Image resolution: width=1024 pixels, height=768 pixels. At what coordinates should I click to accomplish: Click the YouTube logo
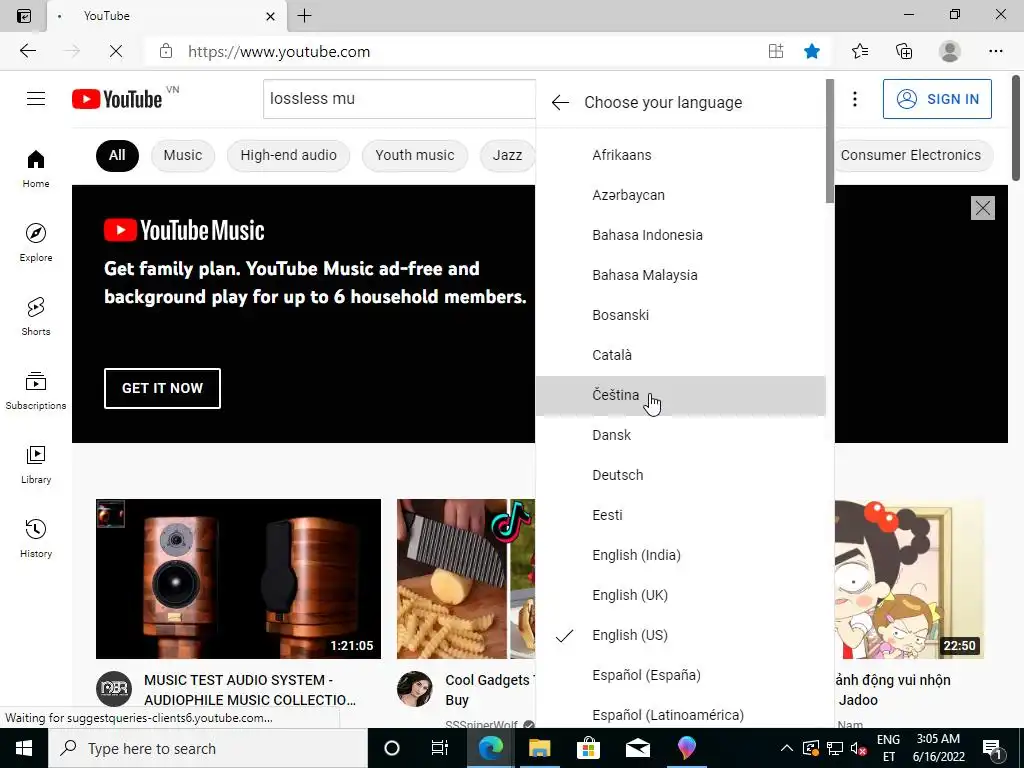(118, 99)
